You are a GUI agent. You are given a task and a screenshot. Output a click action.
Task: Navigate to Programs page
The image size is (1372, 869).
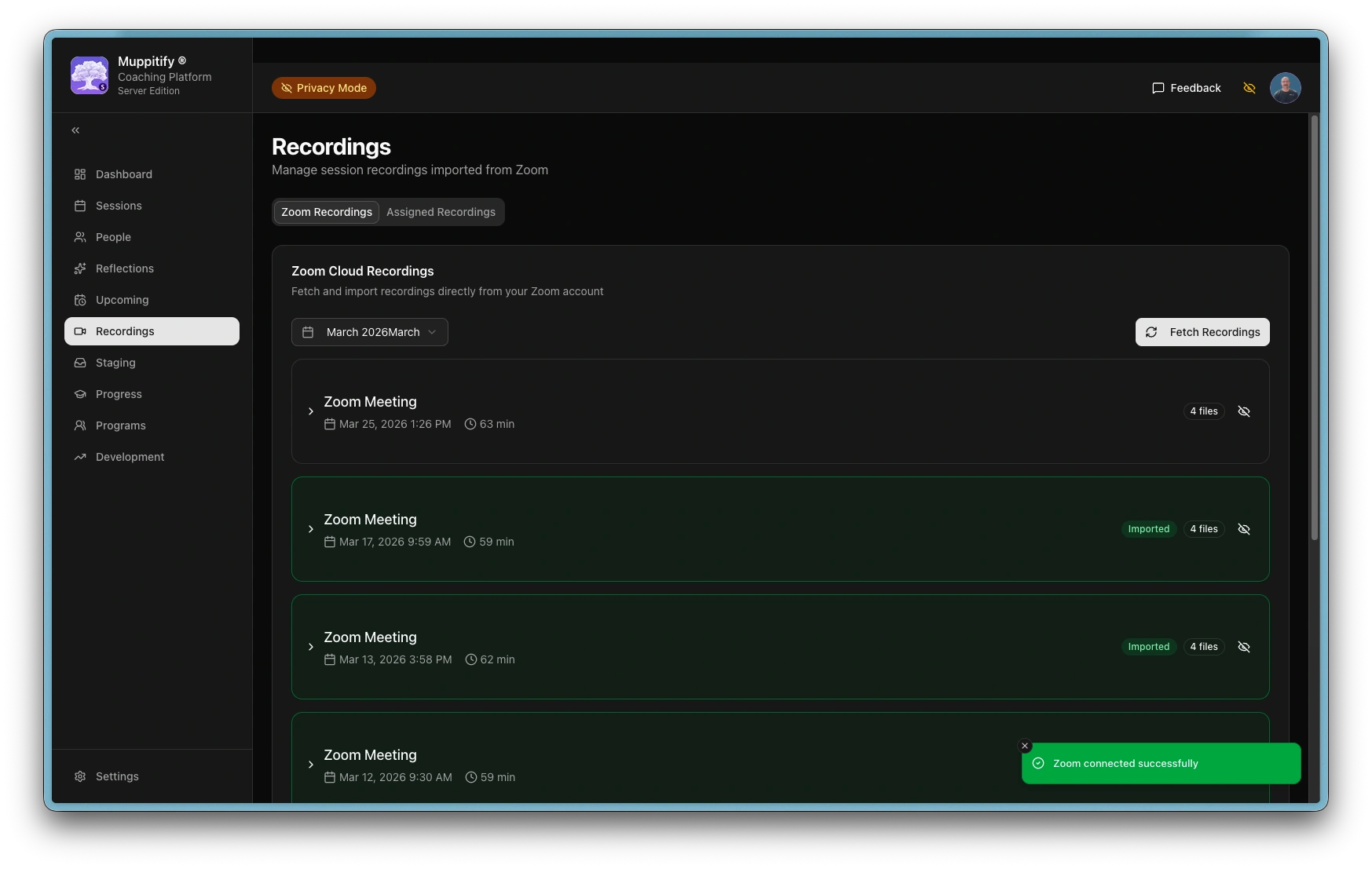(x=120, y=425)
